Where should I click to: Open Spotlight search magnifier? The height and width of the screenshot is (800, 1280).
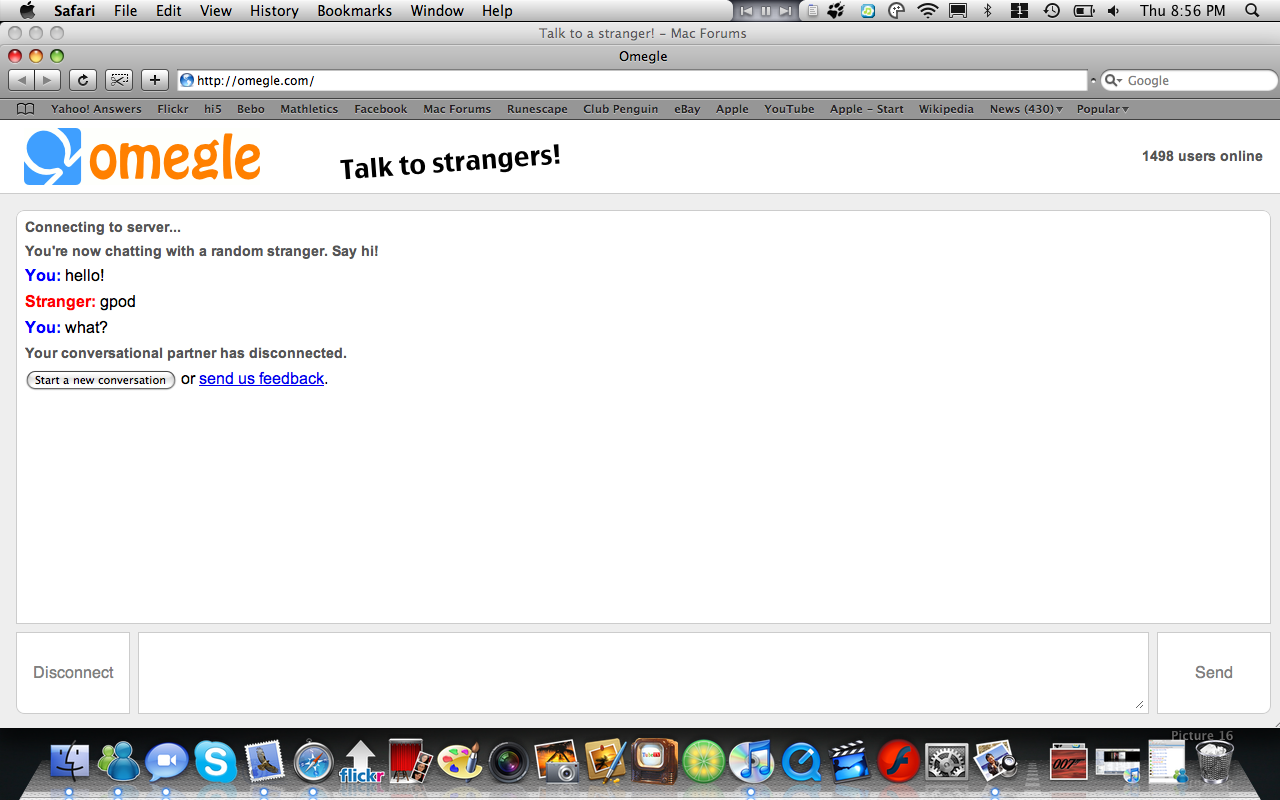point(1253,11)
